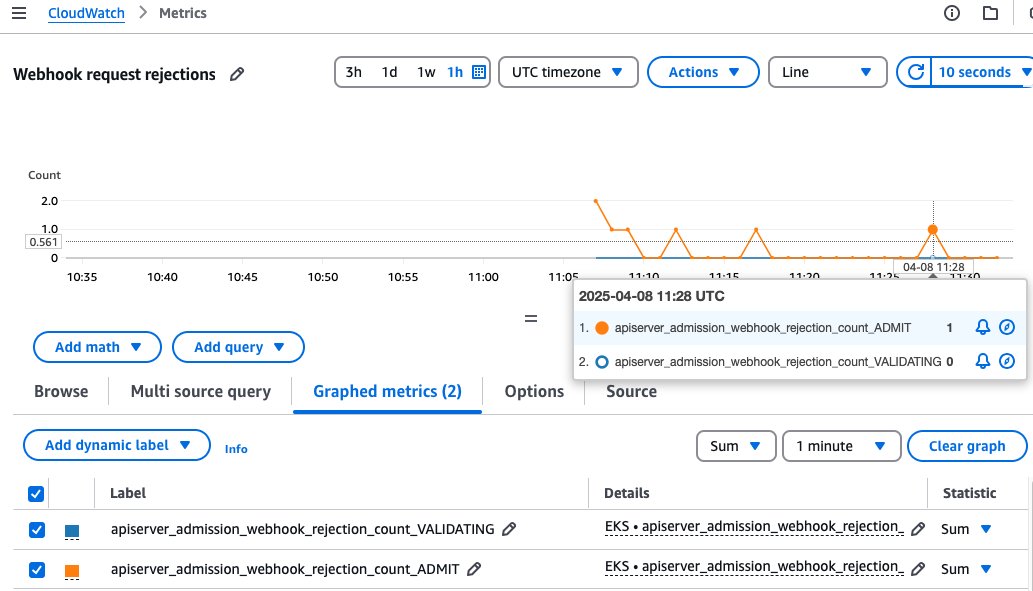
Task: Switch to the Source tab
Action: click(x=631, y=391)
